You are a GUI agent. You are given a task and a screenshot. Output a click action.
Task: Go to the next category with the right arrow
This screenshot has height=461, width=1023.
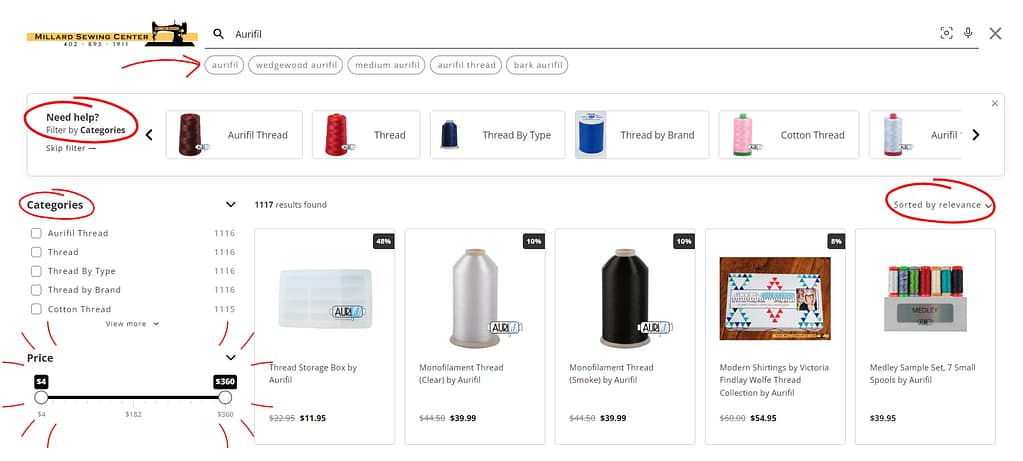pyautogui.click(x=976, y=135)
